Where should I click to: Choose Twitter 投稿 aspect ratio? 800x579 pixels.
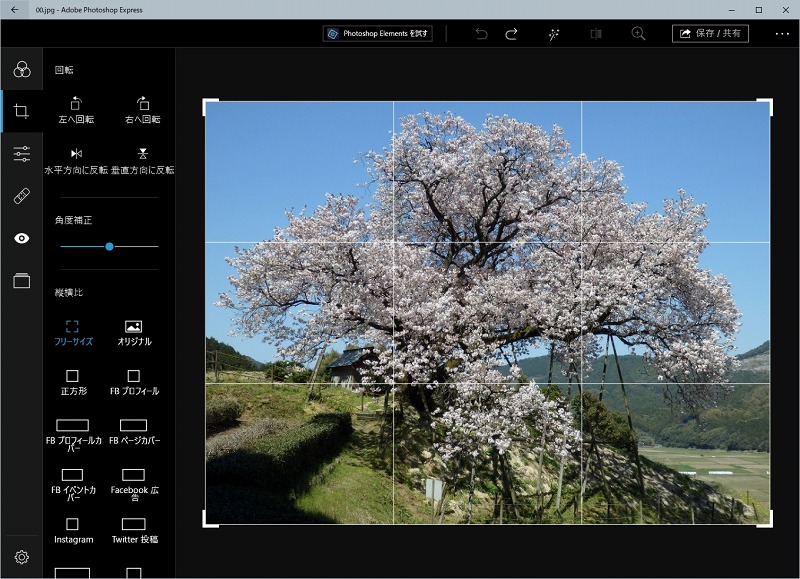[x=134, y=532]
